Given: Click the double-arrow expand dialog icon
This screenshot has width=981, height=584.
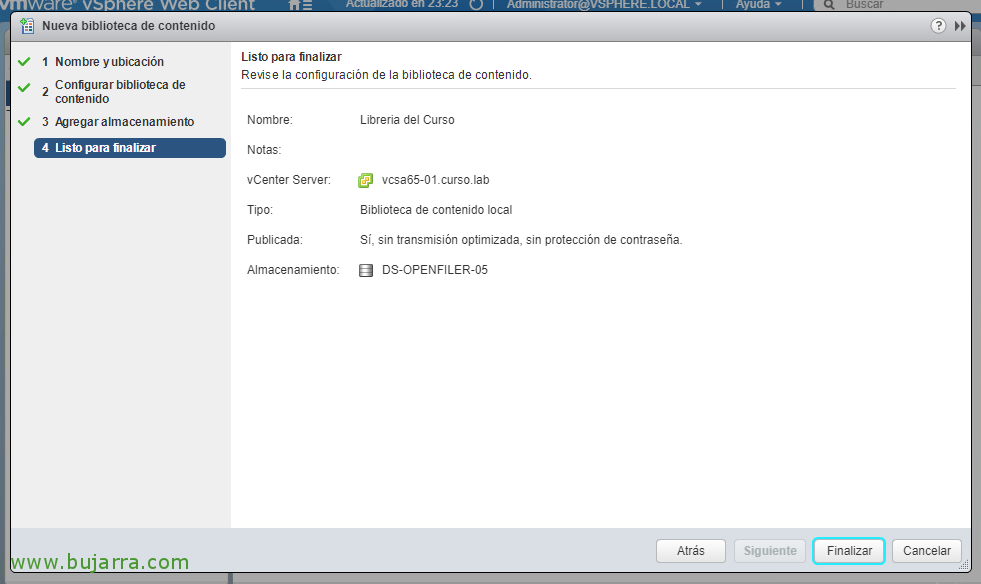Looking at the screenshot, I should tap(960, 26).
